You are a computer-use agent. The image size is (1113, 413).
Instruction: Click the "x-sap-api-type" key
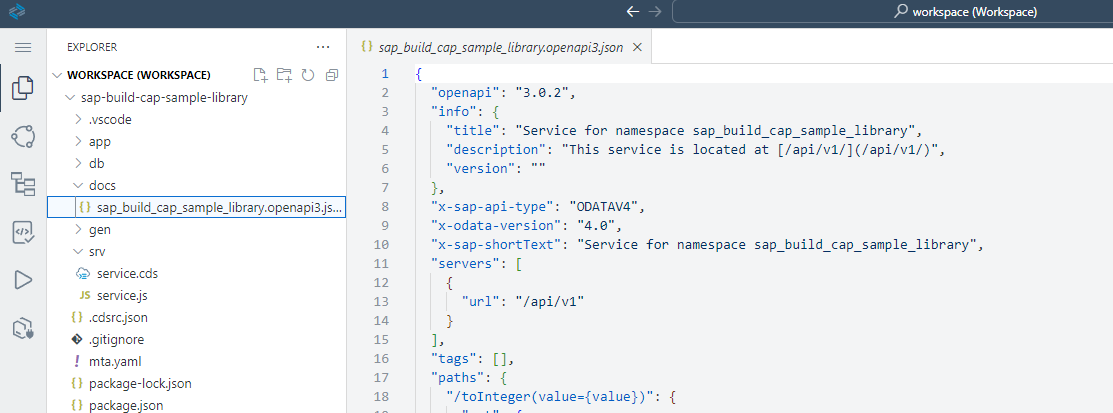(x=492, y=206)
